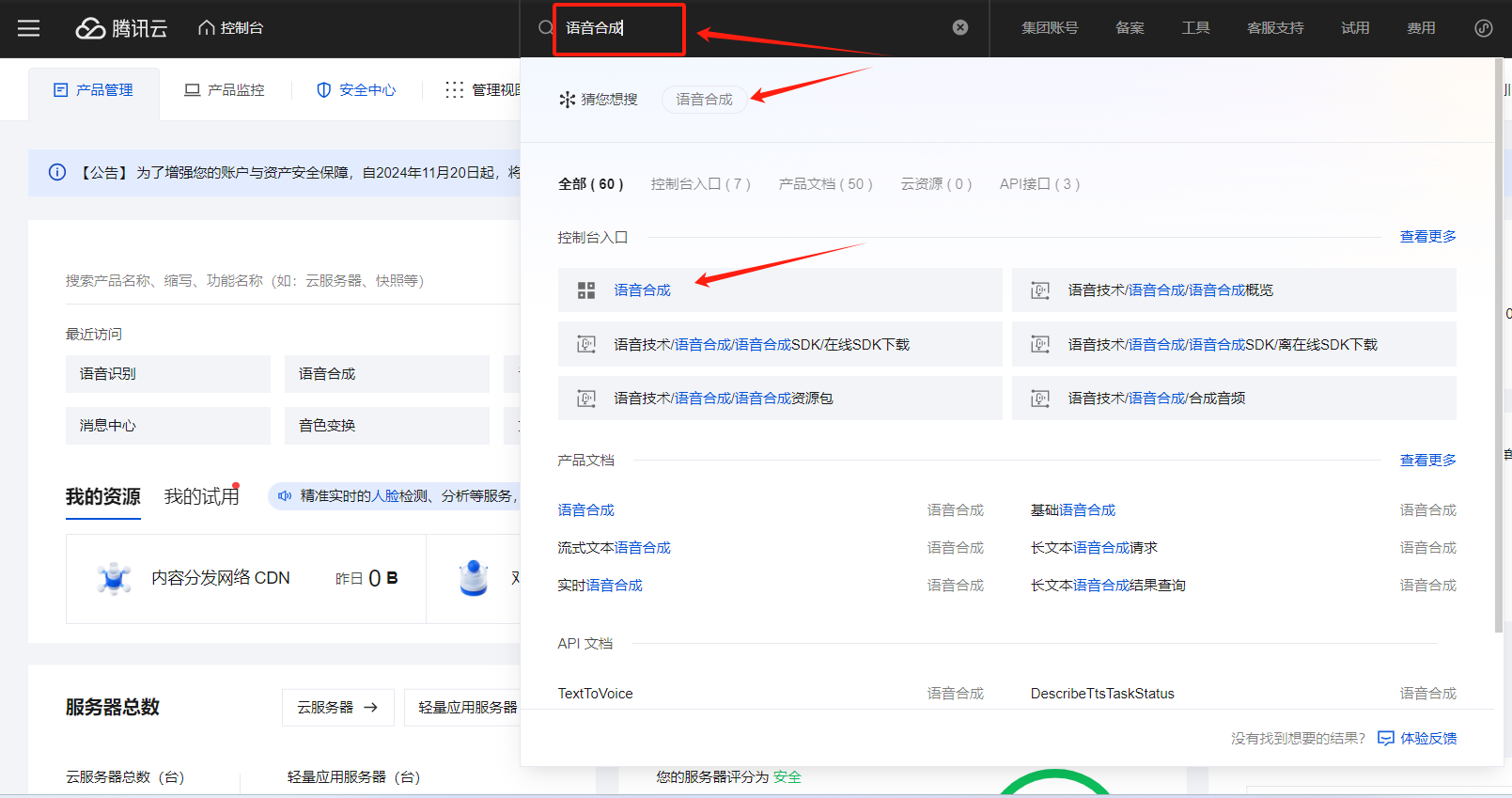Screen dimensions: 1512x798
Task: Select 云资源 (0) results tab
Action: point(936,184)
